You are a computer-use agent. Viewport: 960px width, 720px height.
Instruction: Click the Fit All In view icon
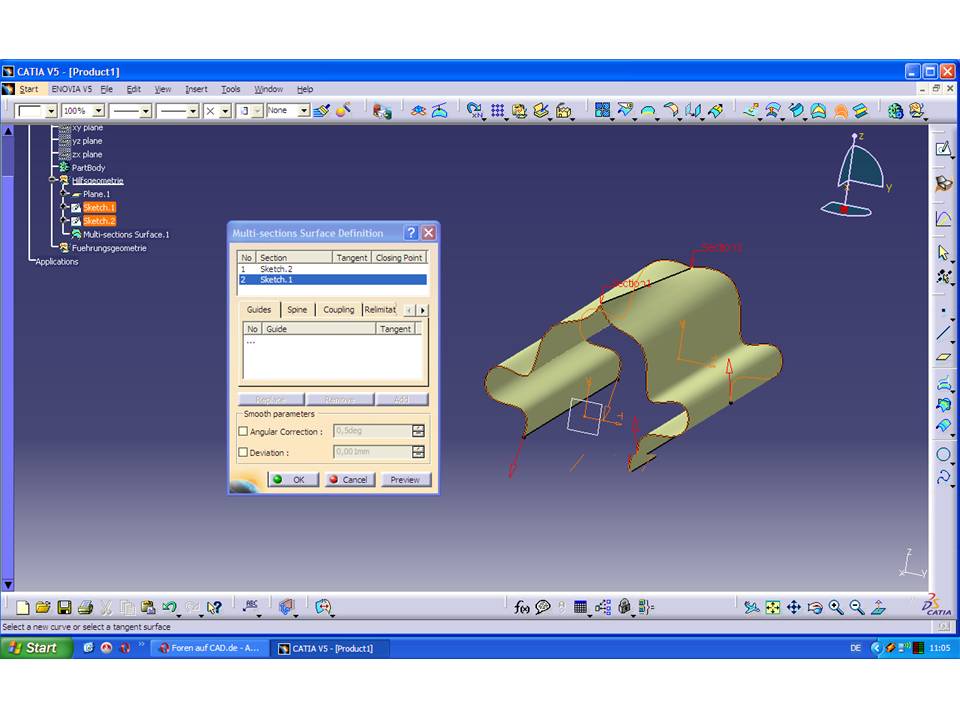[773, 607]
